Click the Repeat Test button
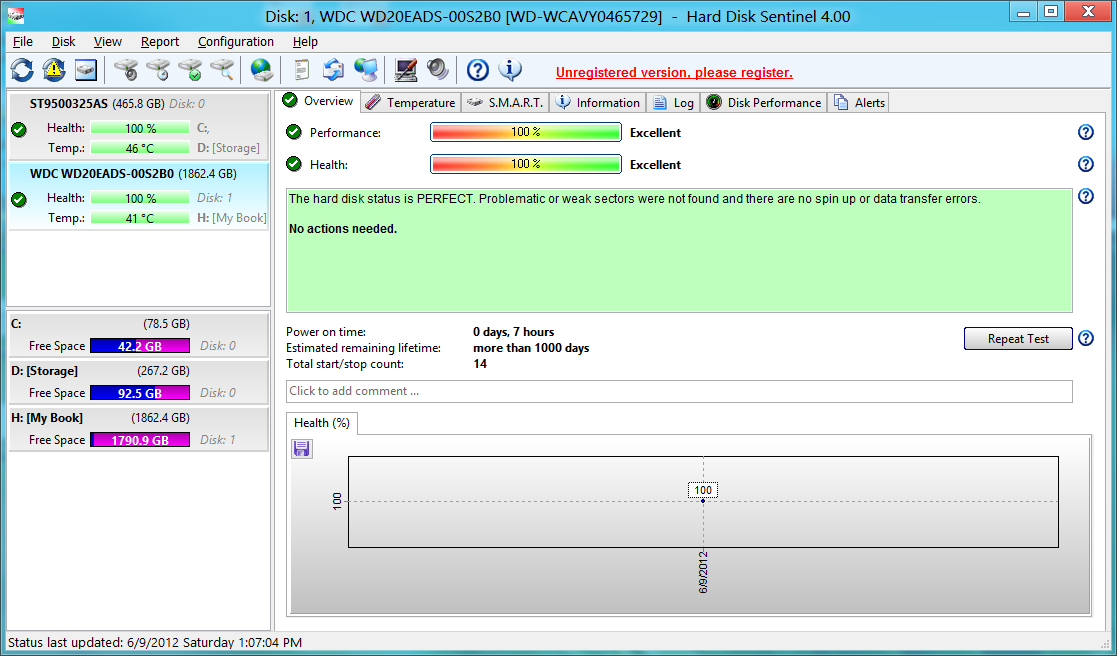 (1018, 339)
